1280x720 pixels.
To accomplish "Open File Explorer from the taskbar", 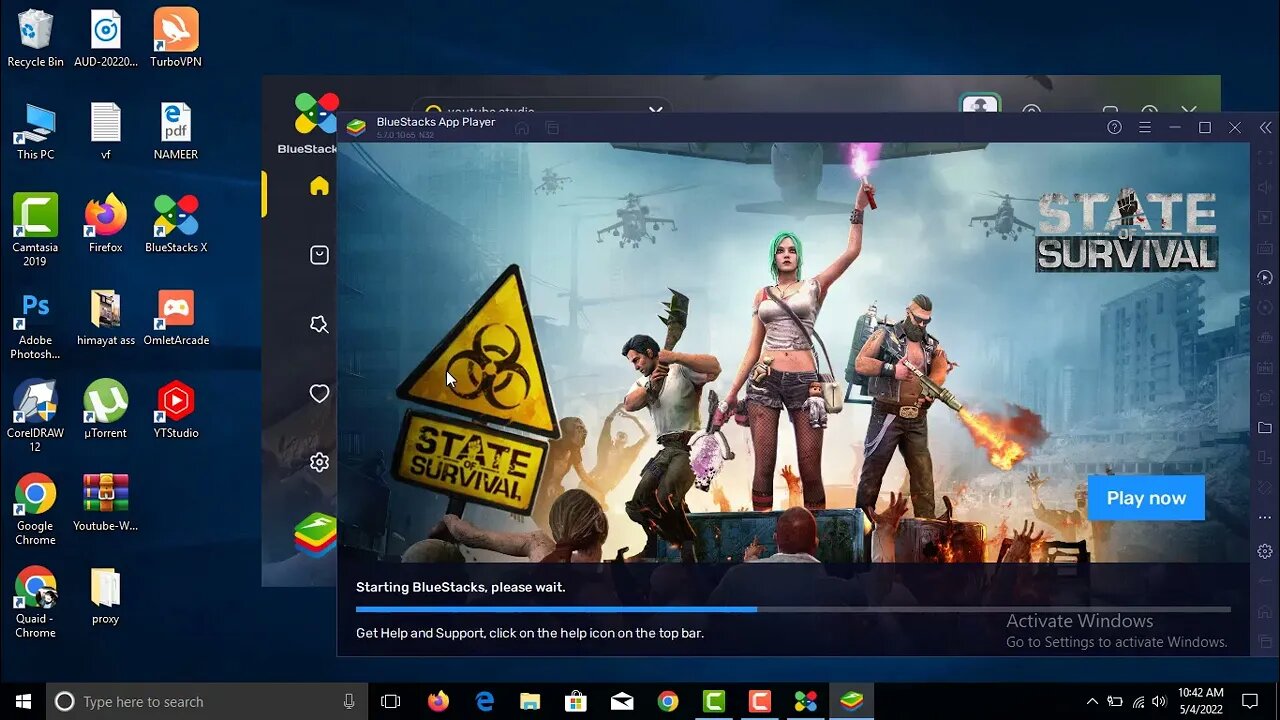I will (x=530, y=702).
